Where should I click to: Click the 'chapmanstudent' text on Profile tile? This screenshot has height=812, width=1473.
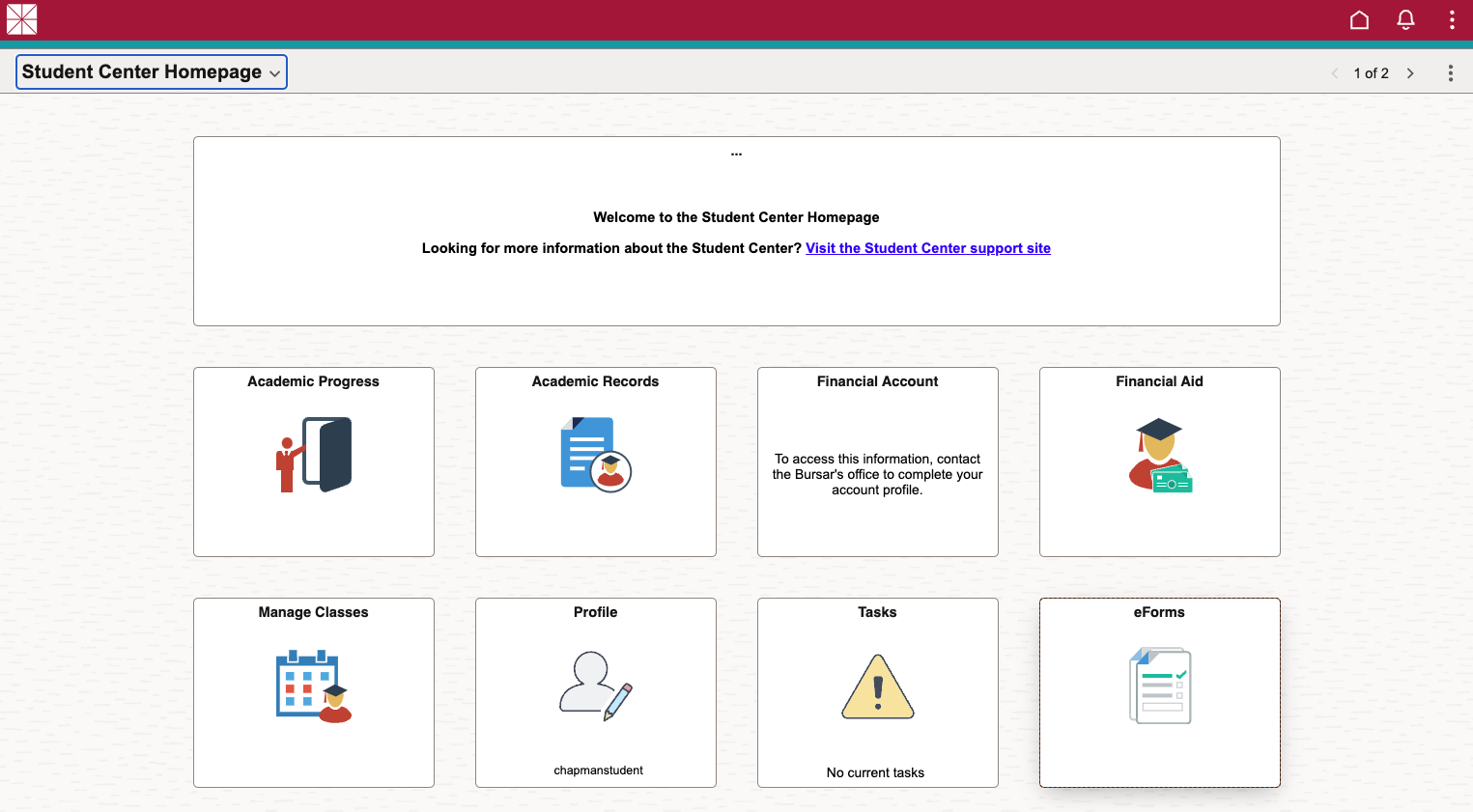pos(599,770)
